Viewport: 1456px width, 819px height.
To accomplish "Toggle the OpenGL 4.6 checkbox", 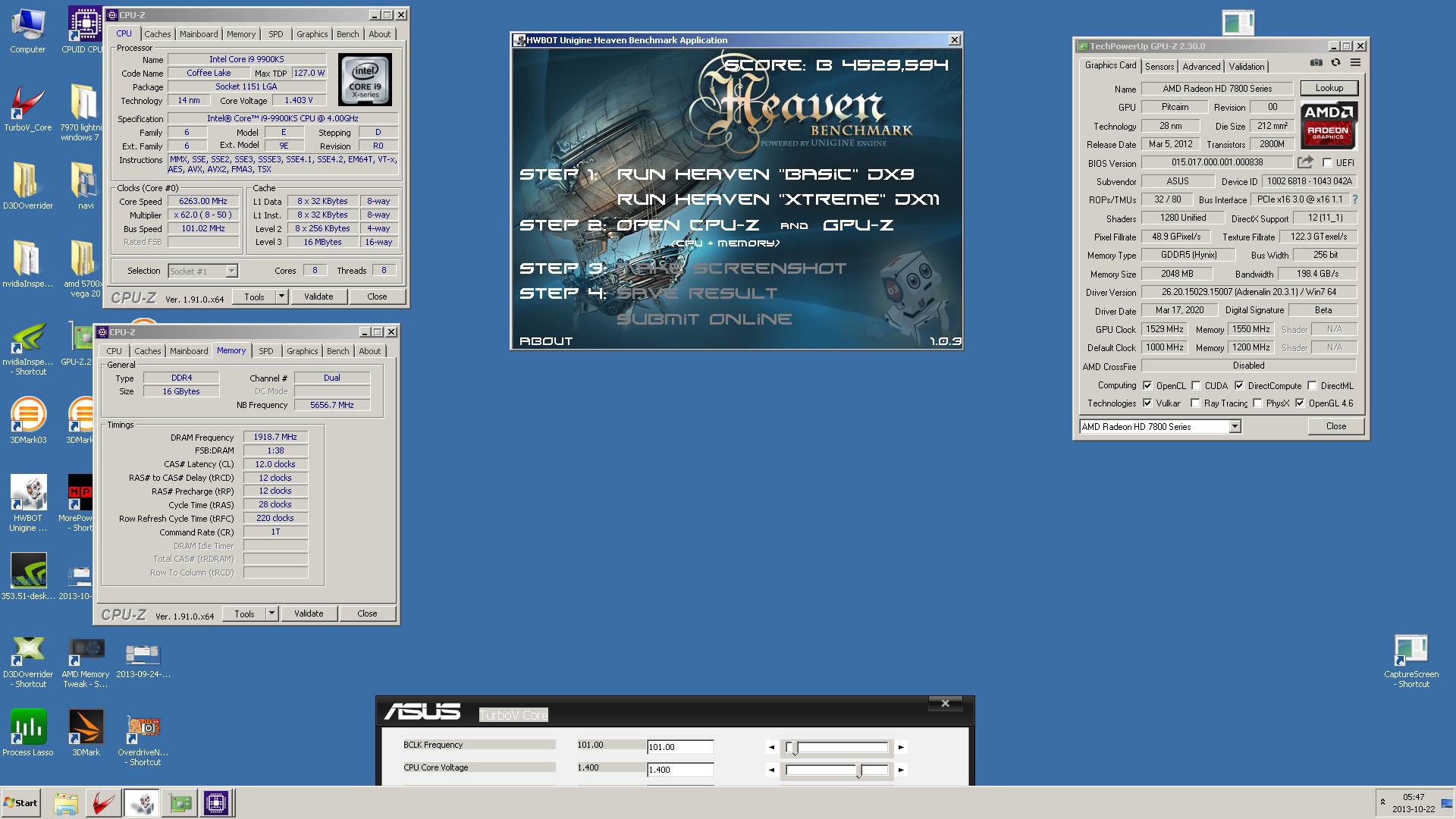I will point(1300,403).
